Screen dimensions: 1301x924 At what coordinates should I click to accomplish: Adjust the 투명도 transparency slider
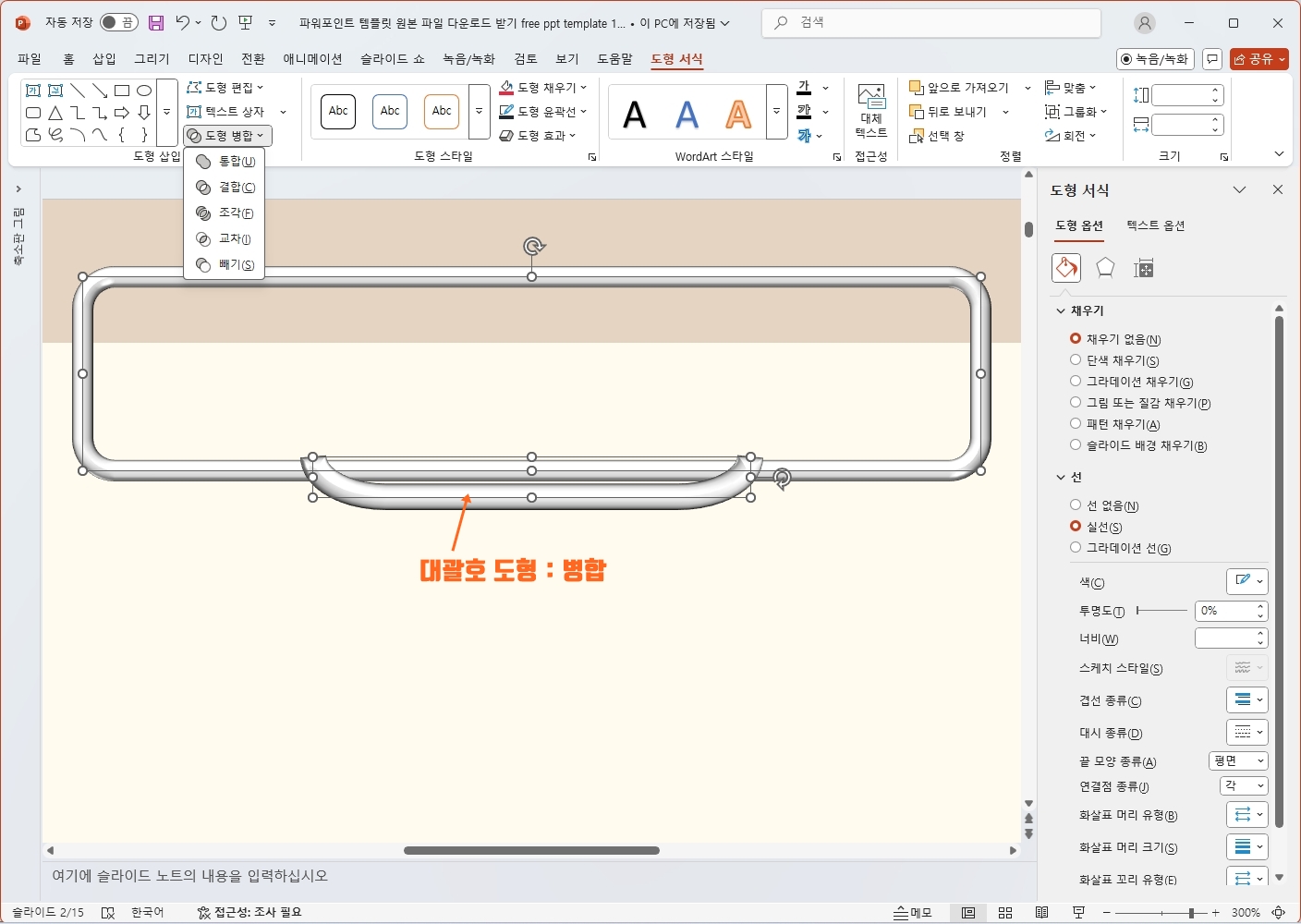pyautogui.click(x=1161, y=611)
